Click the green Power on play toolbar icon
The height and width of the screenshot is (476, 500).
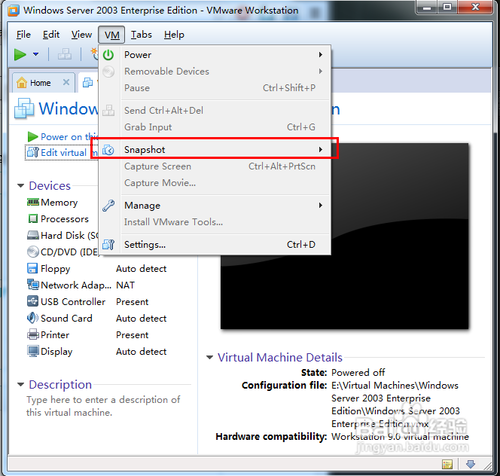point(20,54)
